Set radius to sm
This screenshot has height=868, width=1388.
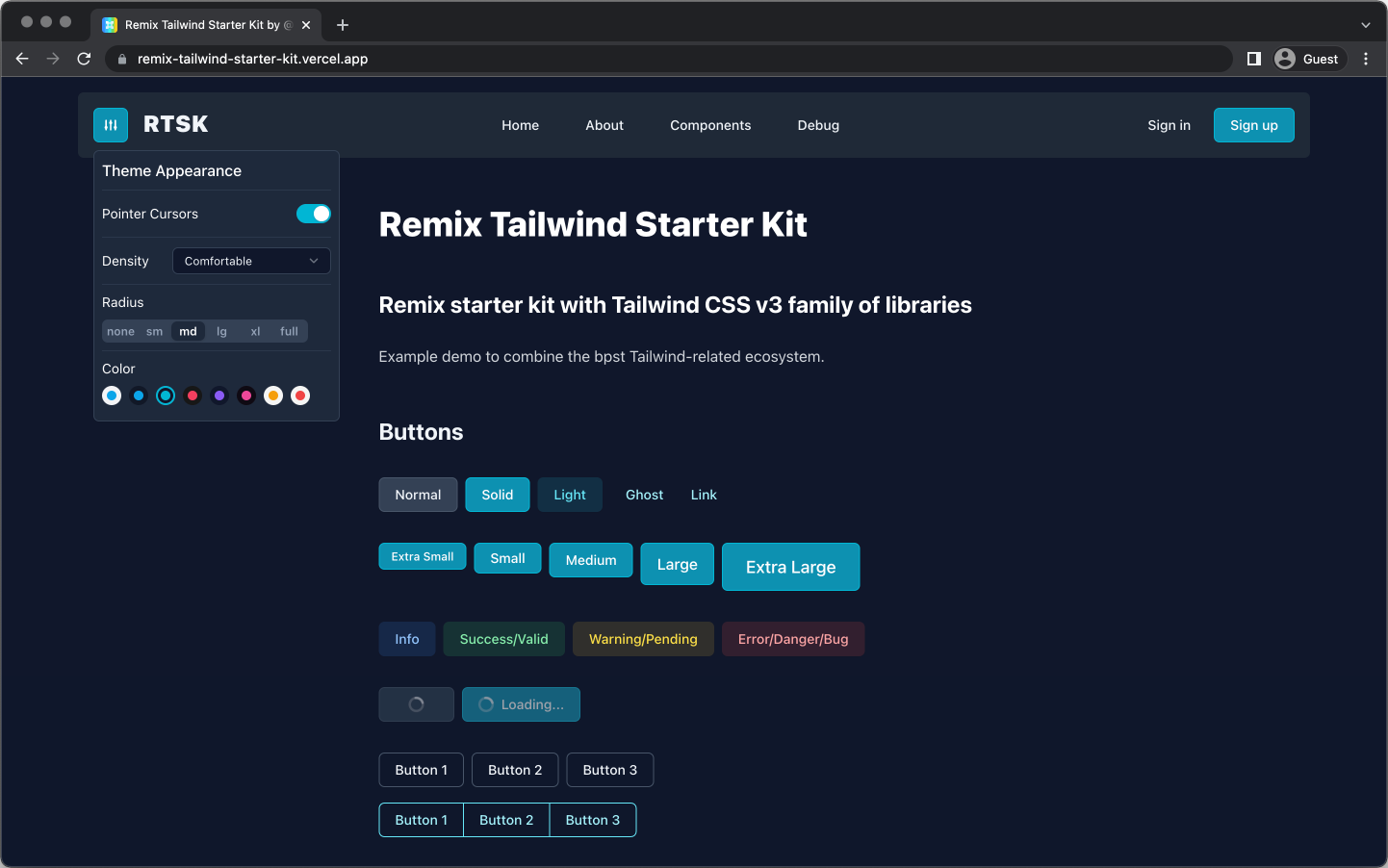[x=154, y=331]
